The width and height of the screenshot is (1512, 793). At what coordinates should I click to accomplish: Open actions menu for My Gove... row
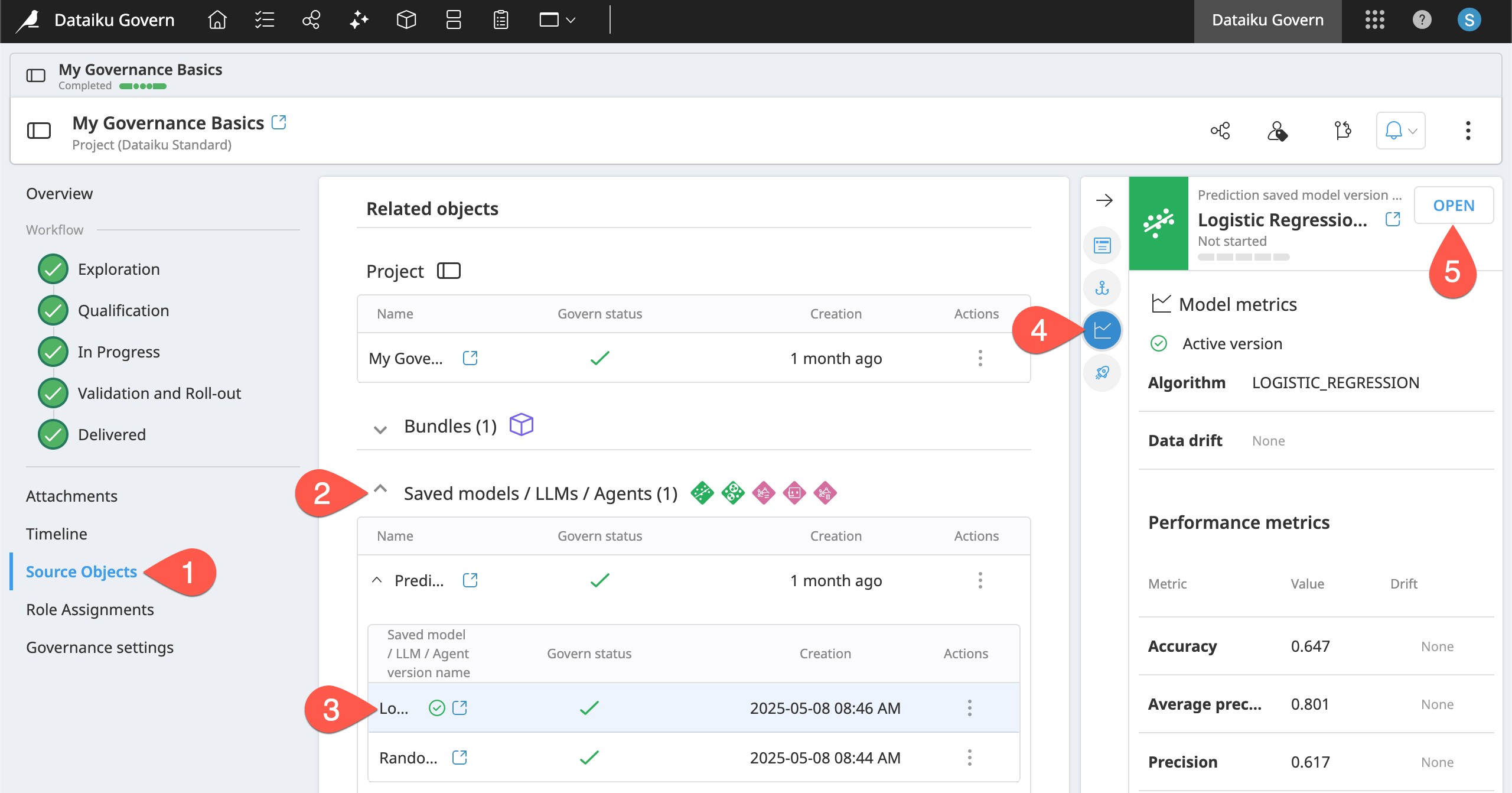coord(980,358)
